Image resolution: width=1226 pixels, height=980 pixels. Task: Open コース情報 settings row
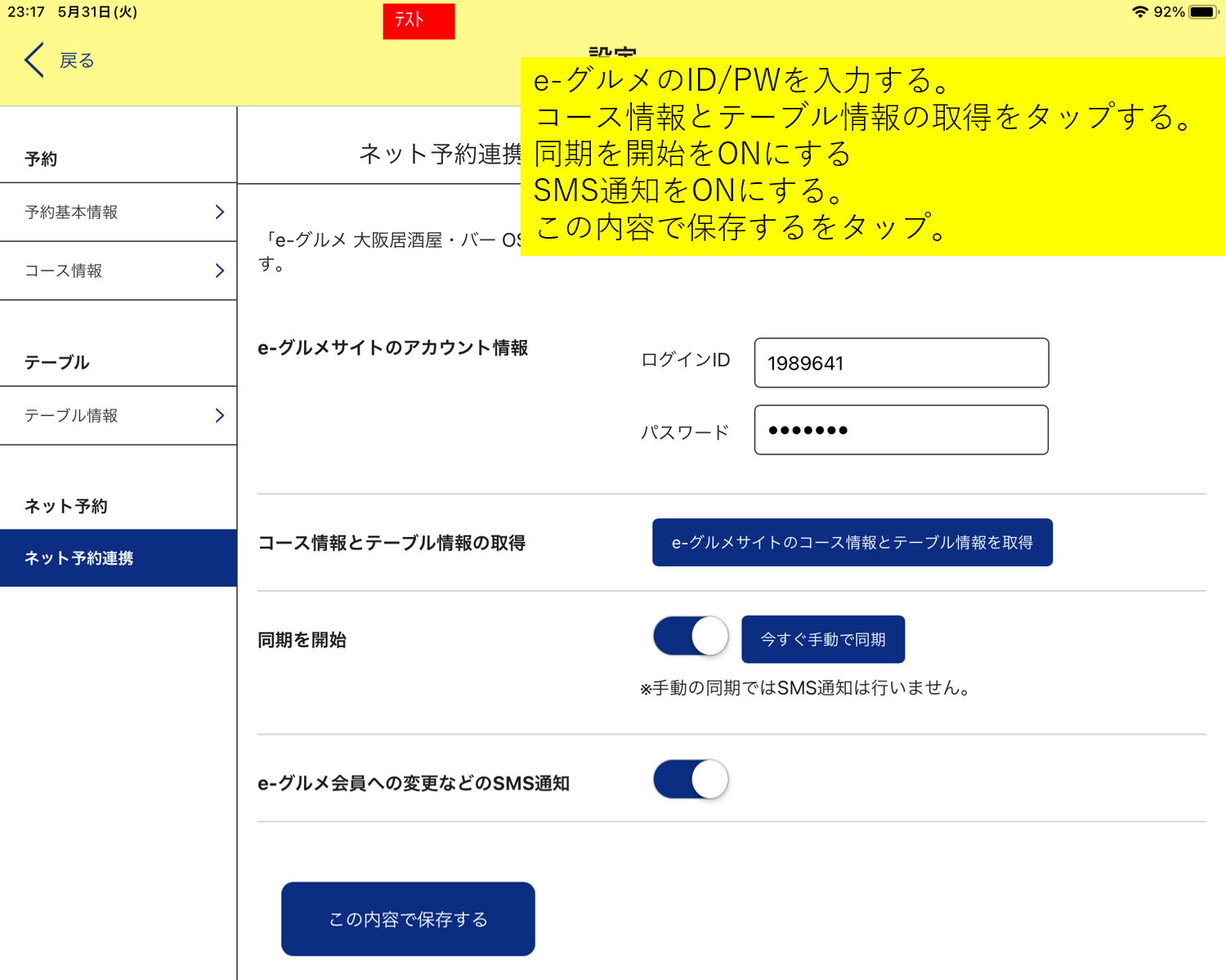pos(119,271)
